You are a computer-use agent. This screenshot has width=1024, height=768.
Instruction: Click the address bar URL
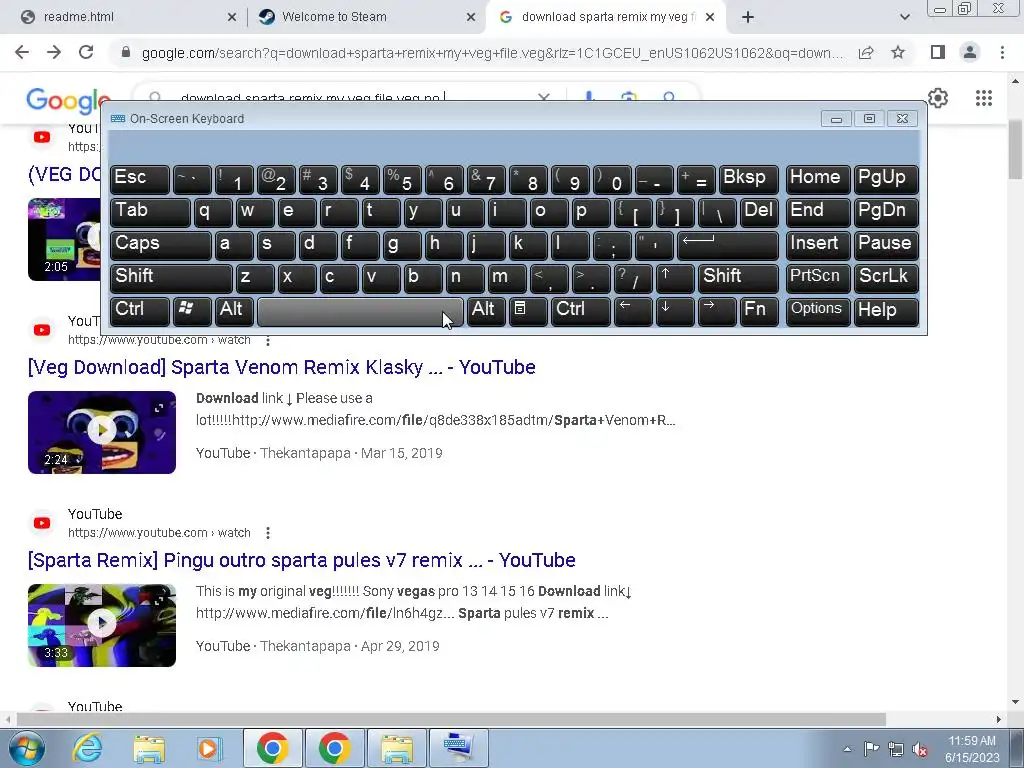pyautogui.click(x=491, y=53)
